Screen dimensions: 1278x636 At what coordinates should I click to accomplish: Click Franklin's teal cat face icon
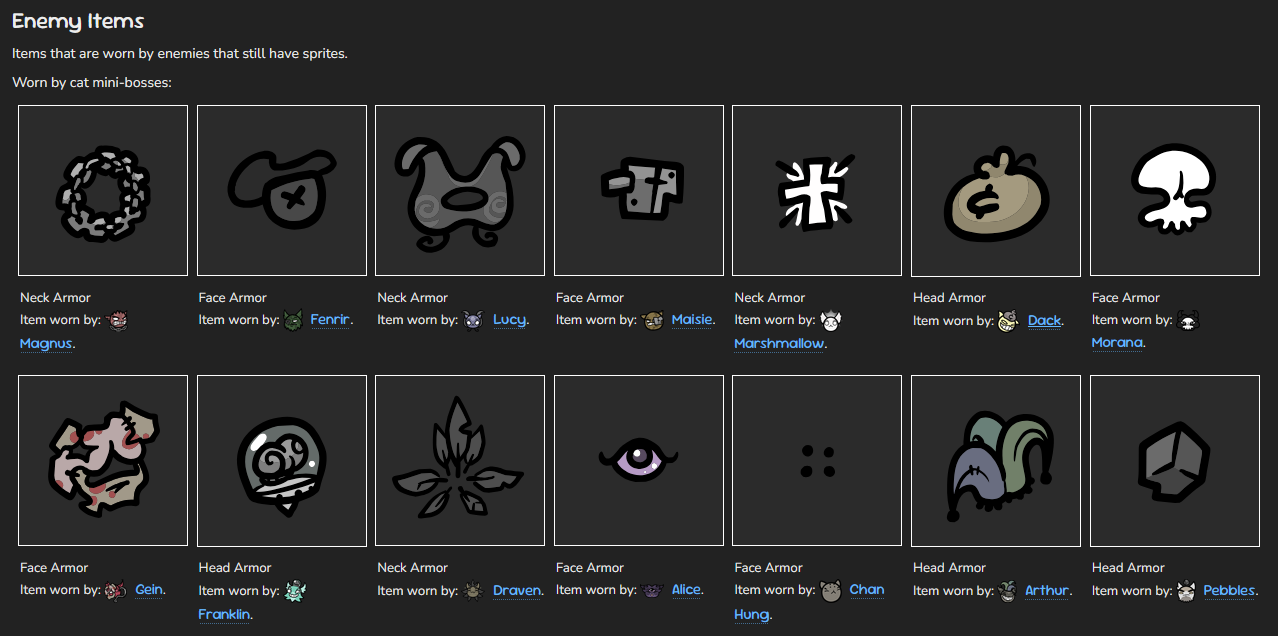coord(294,591)
